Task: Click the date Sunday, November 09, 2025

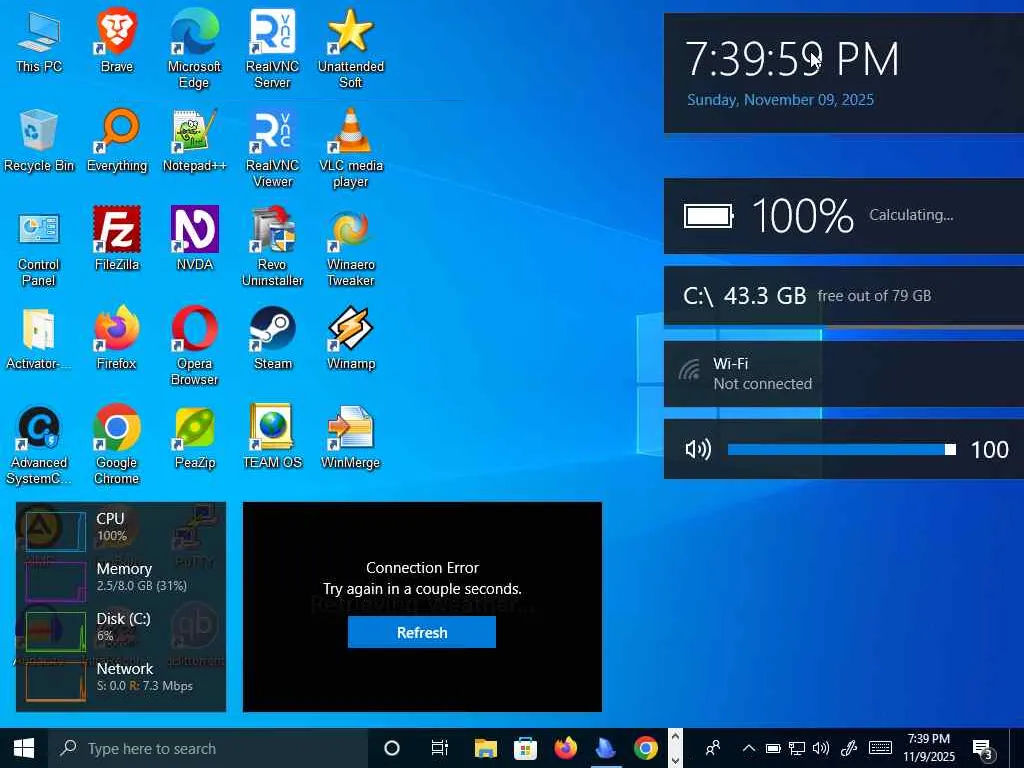Action: (x=780, y=100)
